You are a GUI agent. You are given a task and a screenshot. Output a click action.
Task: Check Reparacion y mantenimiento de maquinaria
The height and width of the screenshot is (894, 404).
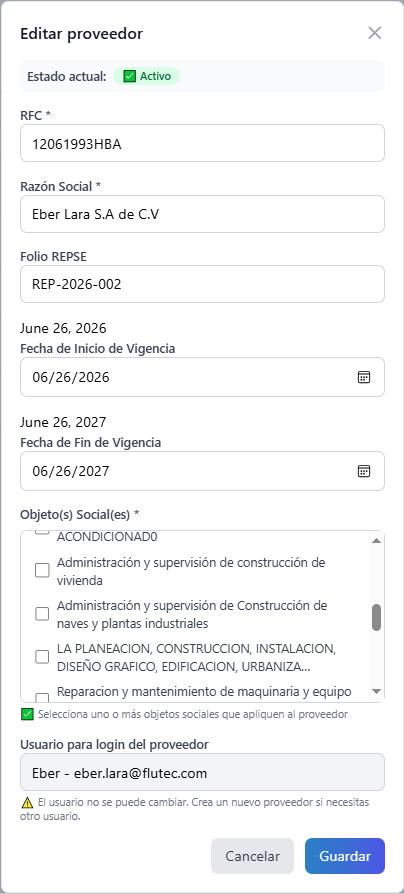[x=42, y=698]
